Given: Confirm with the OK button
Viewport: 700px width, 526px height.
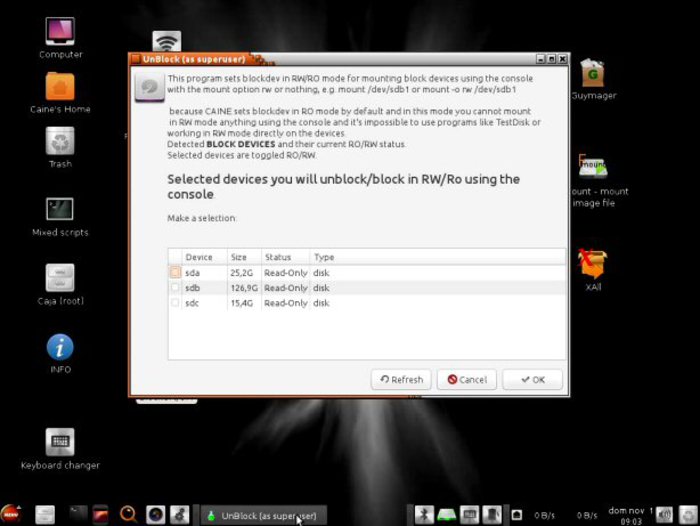Looking at the screenshot, I should [x=533, y=380].
